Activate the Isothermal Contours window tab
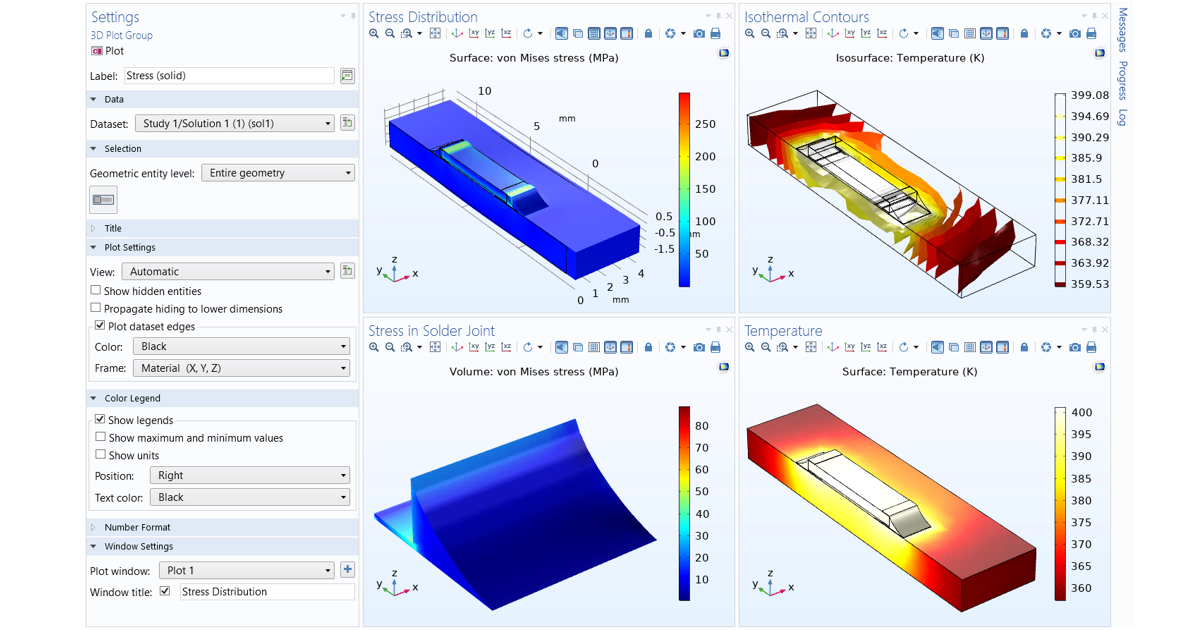The width and height of the screenshot is (1200, 630). (806, 17)
